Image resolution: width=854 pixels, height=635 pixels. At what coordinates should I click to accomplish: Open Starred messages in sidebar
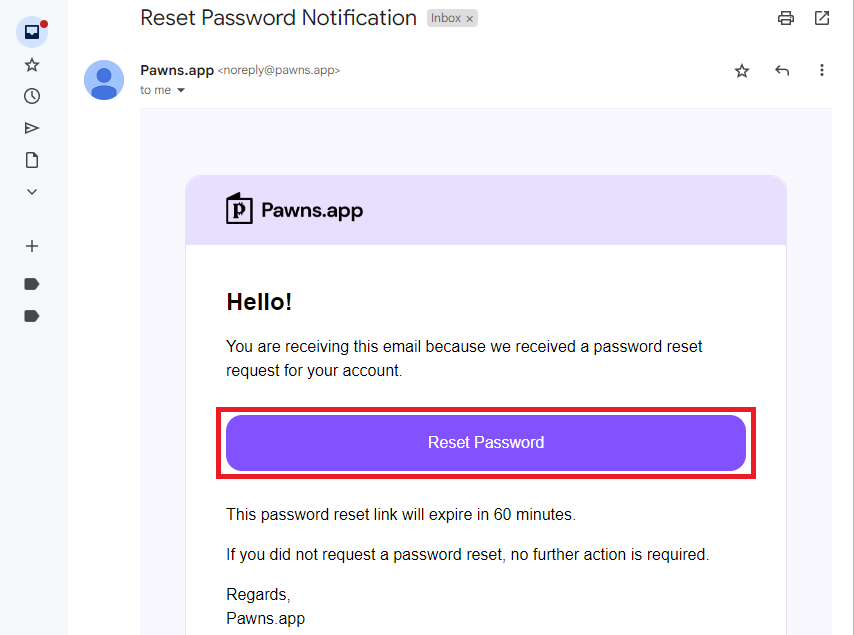32,65
